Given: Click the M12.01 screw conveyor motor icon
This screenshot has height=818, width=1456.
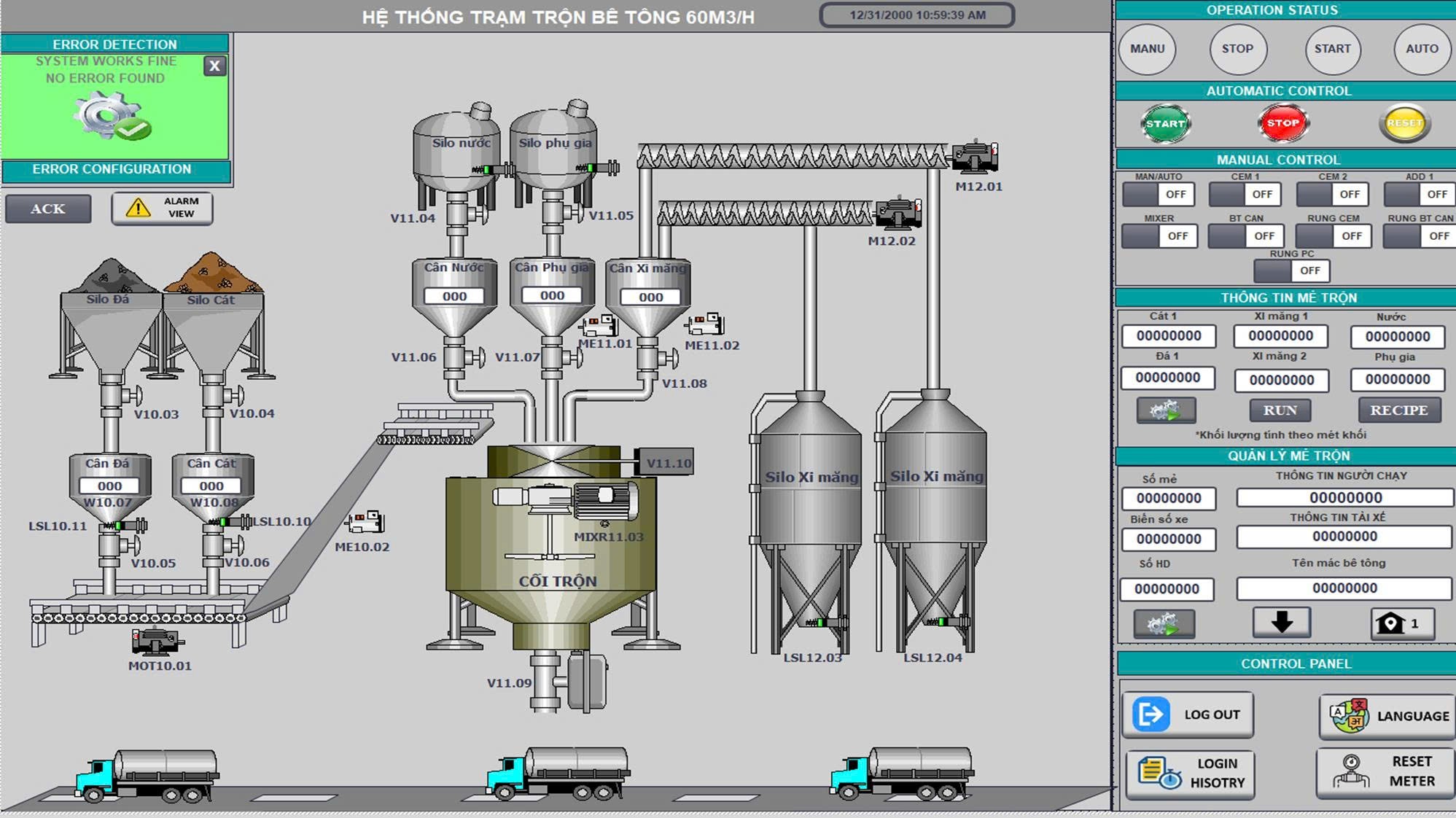Looking at the screenshot, I should (976, 157).
